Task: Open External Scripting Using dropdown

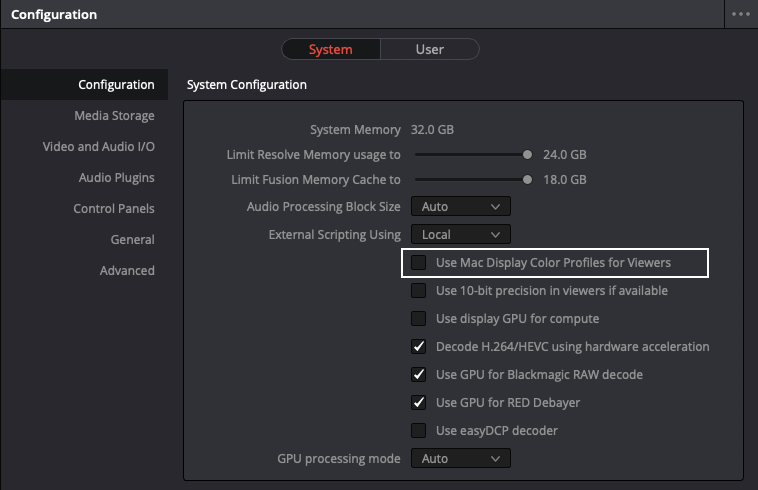Action: (461, 234)
